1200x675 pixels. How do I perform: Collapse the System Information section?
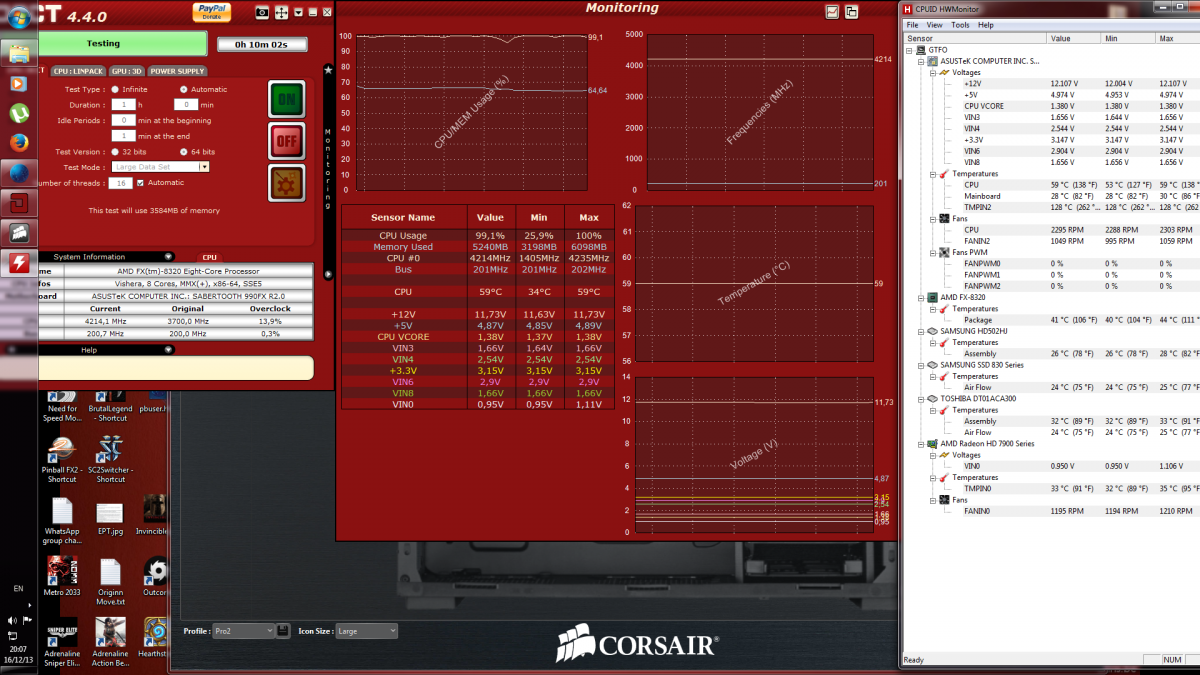pos(168,257)
